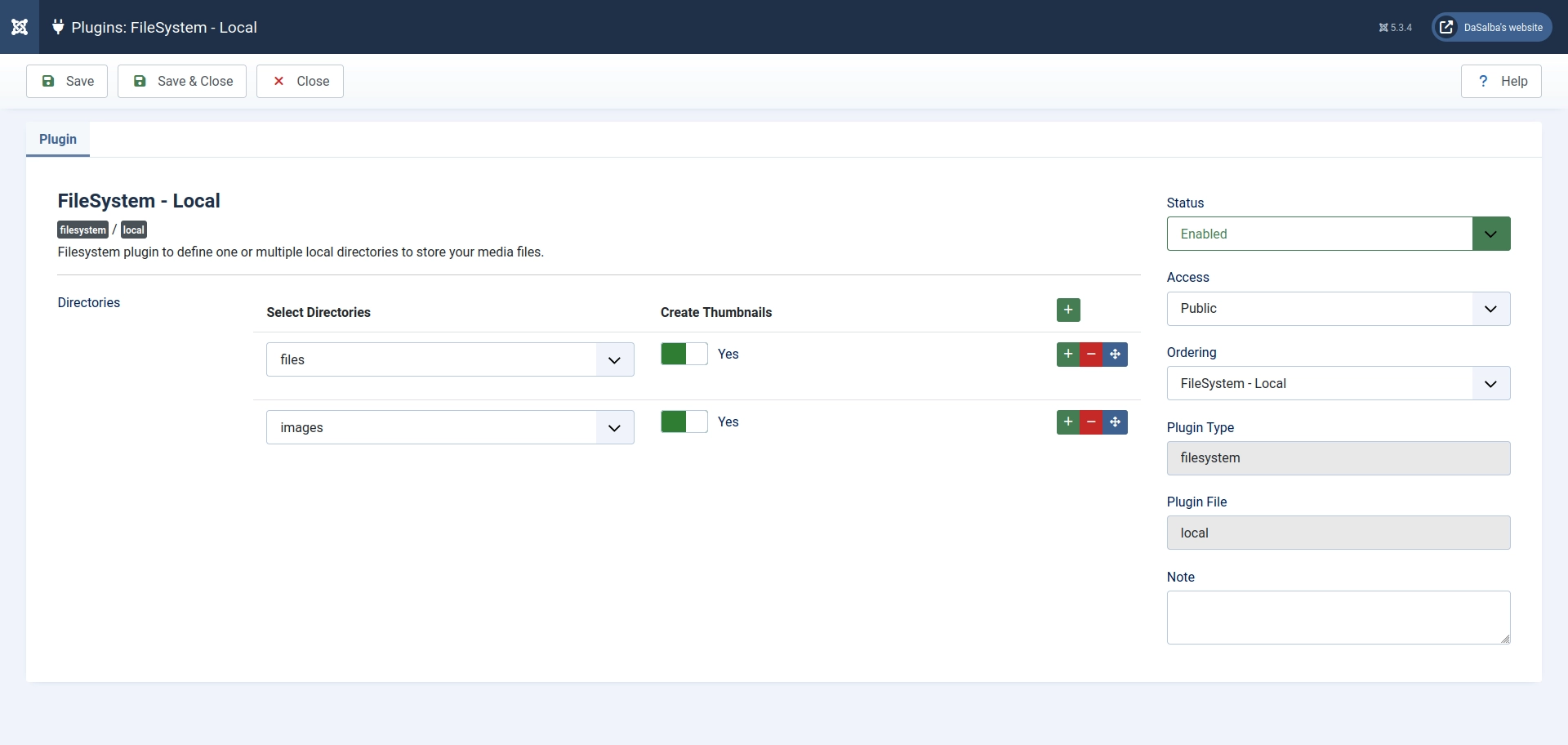This screenshot has height=745, width=1568.
Task: Click the Joomla logo in the top bar
Action: pos(19,27)
